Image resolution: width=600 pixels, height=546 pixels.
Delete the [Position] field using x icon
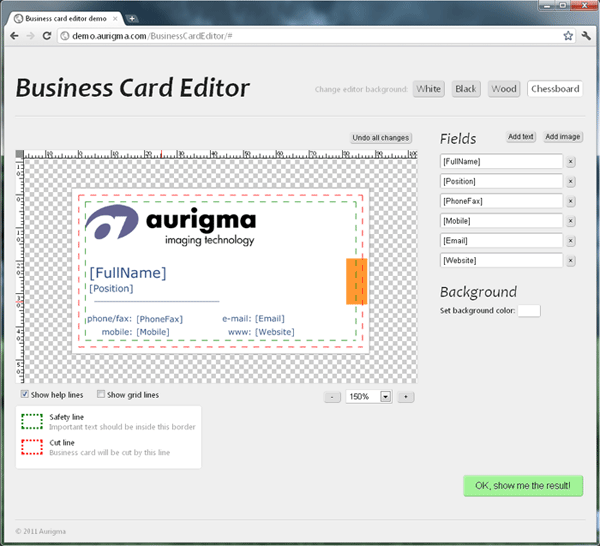[571, 181]
